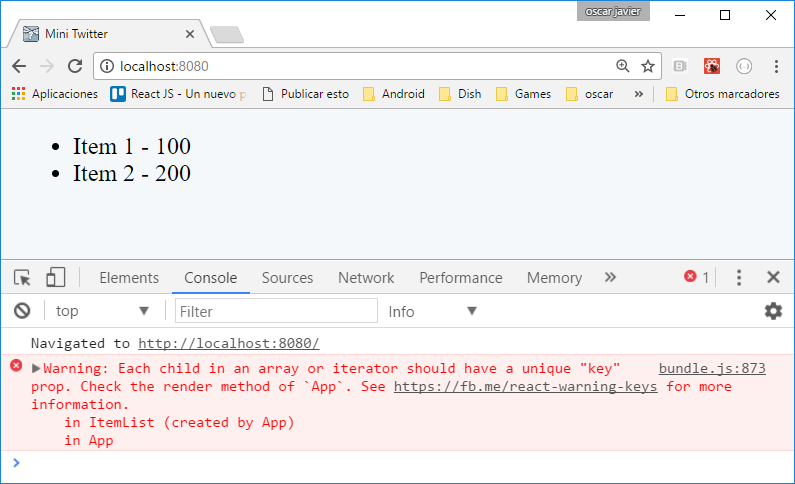View site information icon in address bar
The width and height of the screenshot is (795, 484).
(x=106, y=66)
